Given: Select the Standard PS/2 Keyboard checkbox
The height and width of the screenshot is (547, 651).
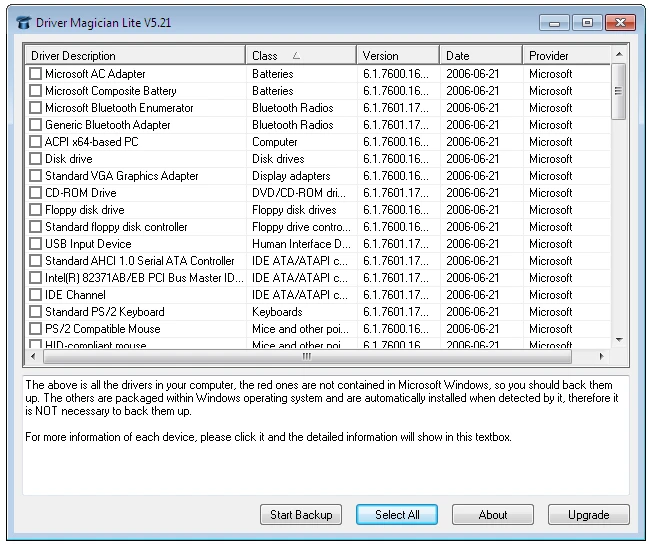Looking at the screenshot, I should point(36,312).
